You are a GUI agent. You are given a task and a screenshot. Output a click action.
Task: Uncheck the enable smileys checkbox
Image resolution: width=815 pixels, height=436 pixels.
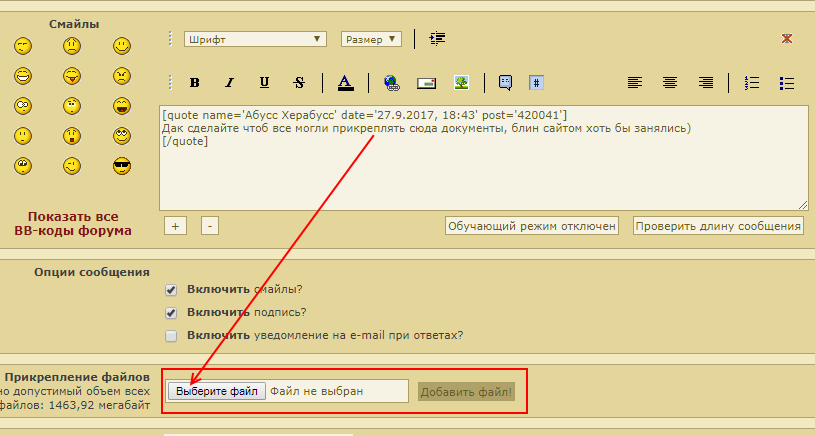click(x=171, y=289)
